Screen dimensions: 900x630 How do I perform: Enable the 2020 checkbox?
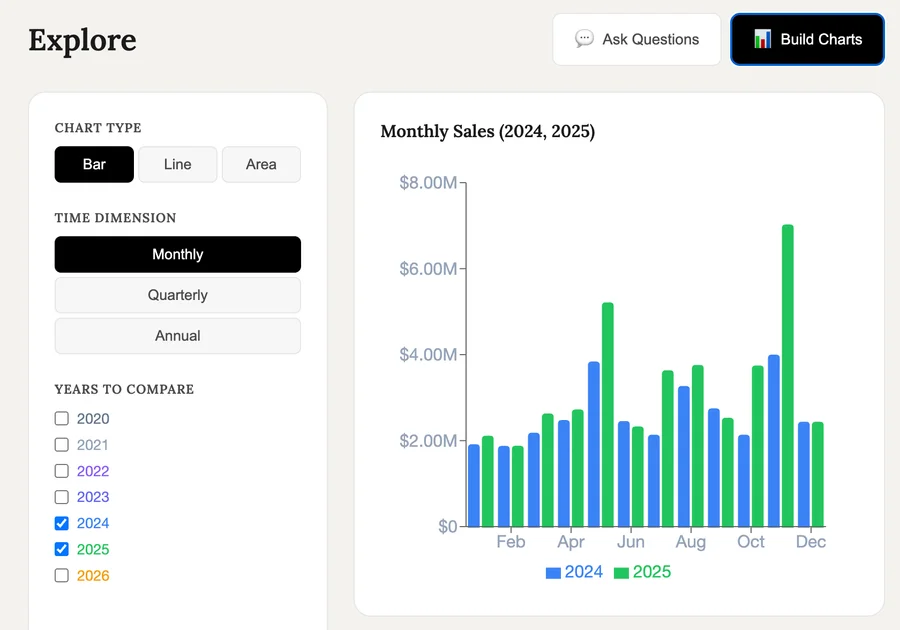pyautogui.click(x=61, y=418)
